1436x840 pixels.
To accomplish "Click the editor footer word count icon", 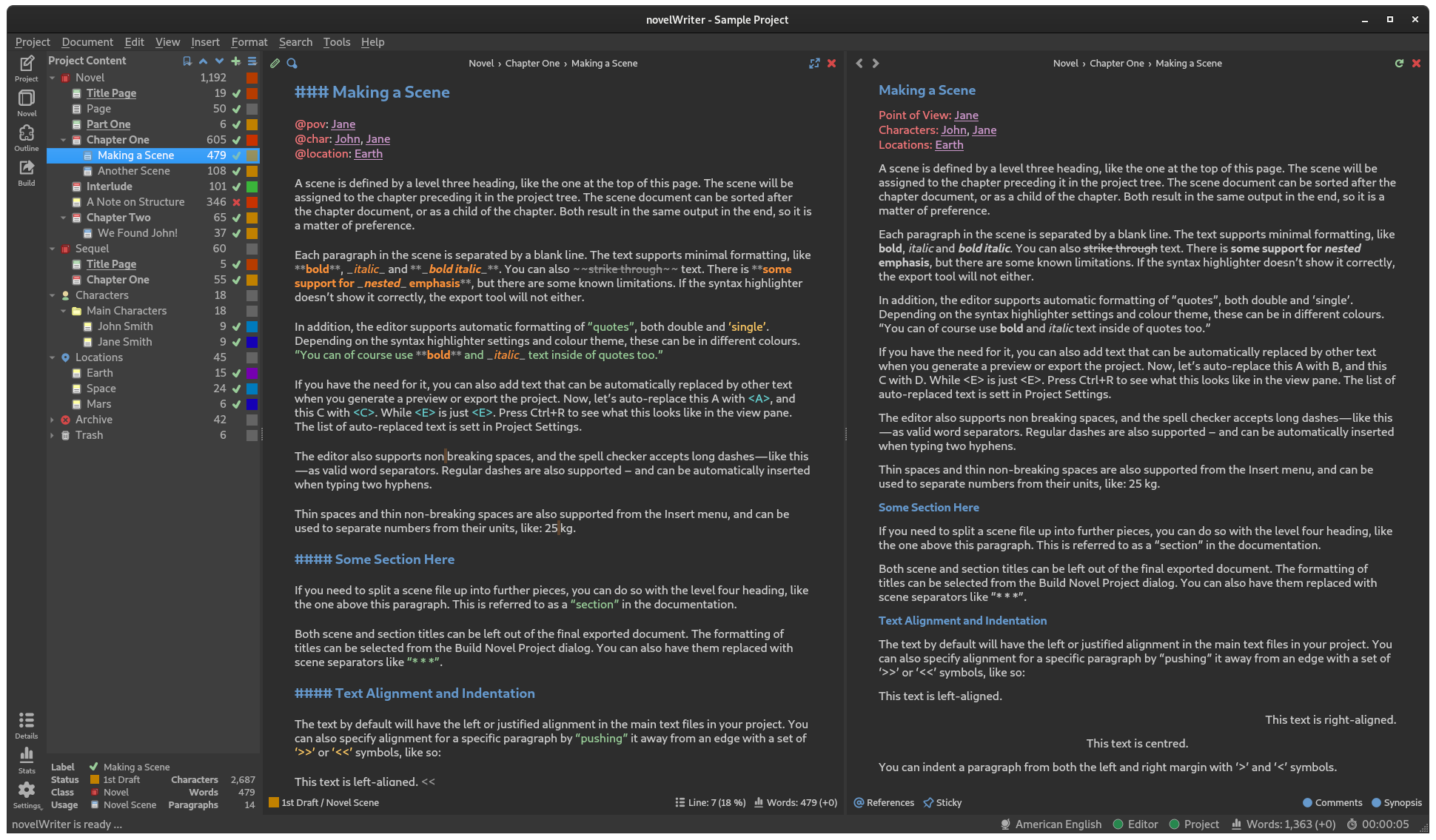I will (759, 803).
